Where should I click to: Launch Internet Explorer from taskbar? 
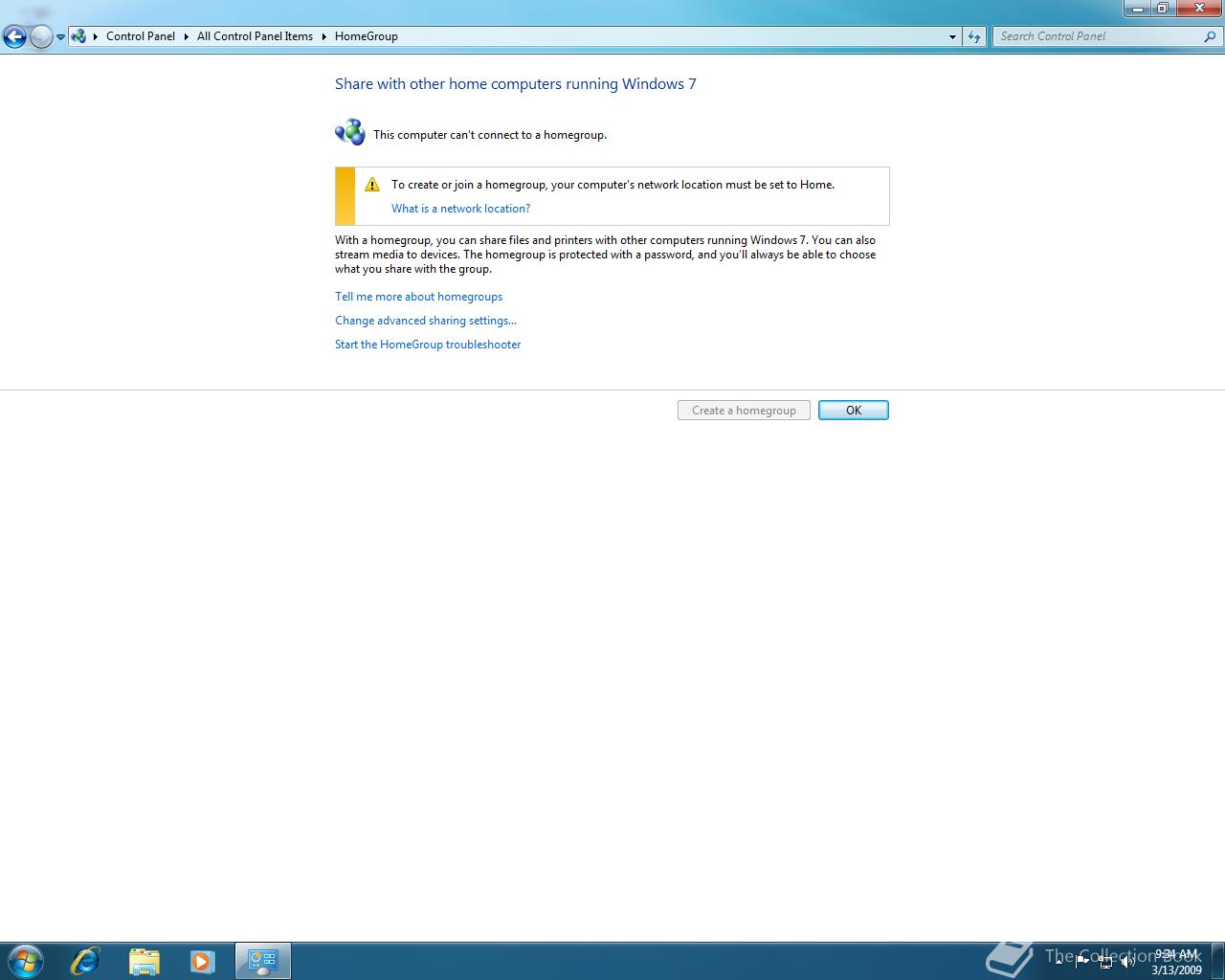click(85, 961)
